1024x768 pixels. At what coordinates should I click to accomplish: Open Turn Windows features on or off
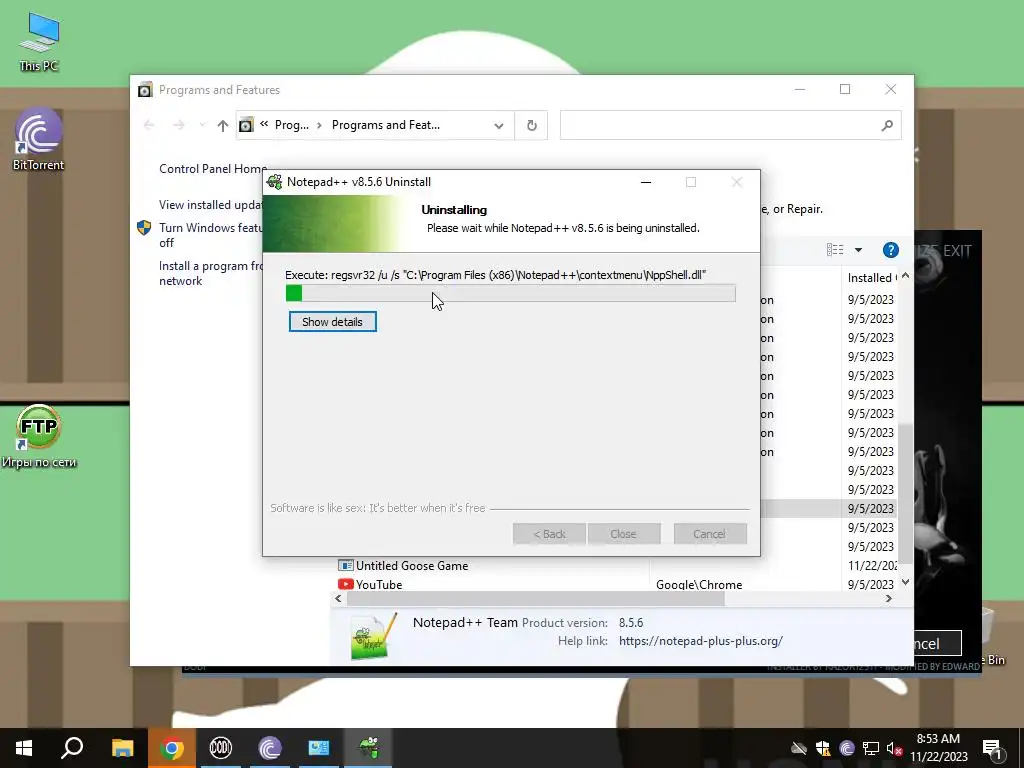tap(210, 235)
